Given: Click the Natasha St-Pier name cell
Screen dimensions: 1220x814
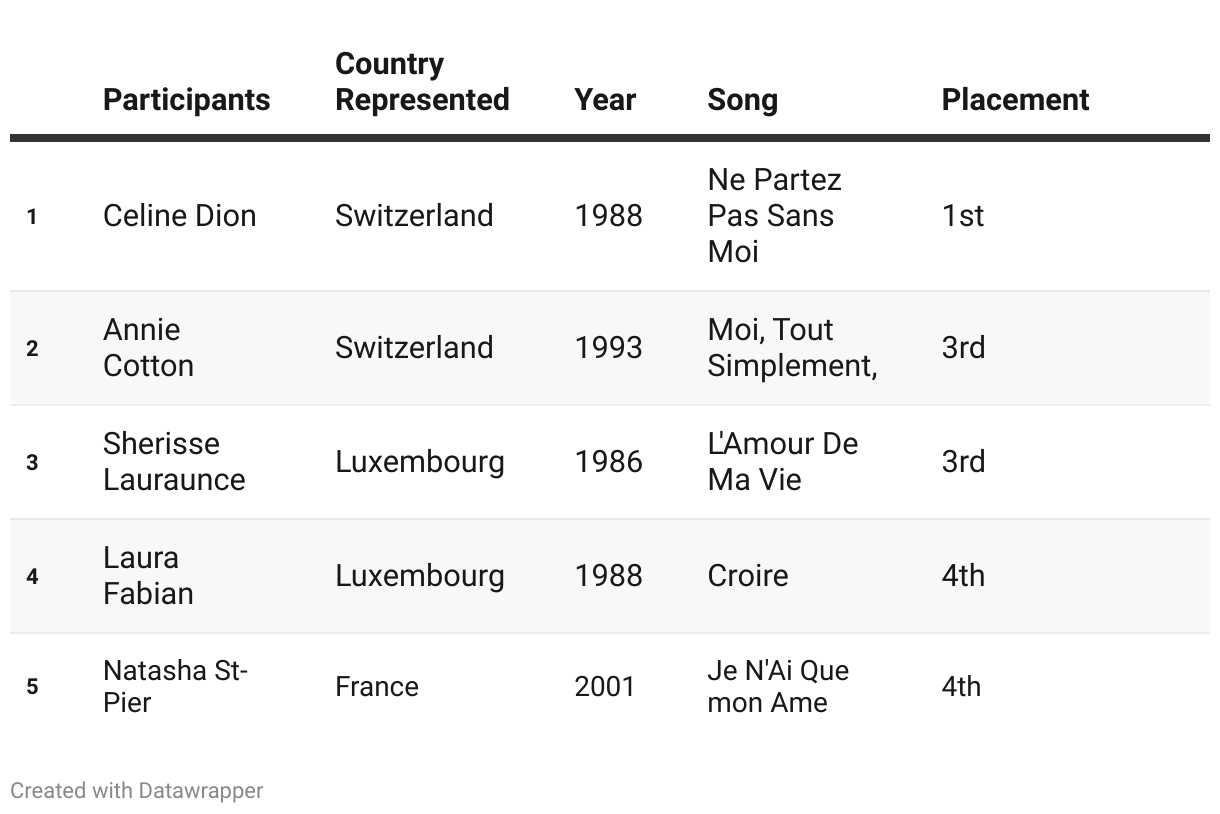Looking at the screenshot, I should coord(176,686).
